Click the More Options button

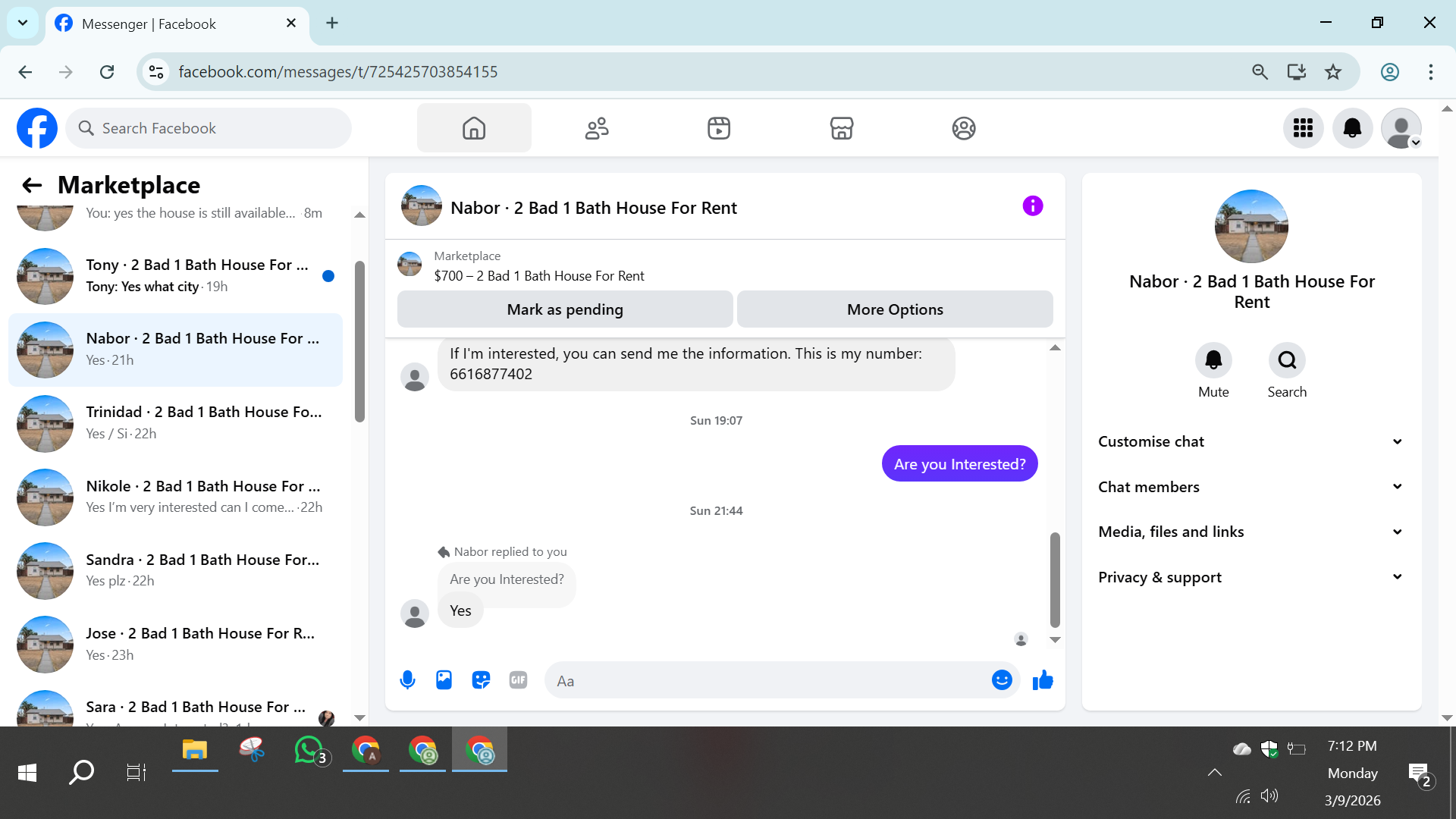895,309
